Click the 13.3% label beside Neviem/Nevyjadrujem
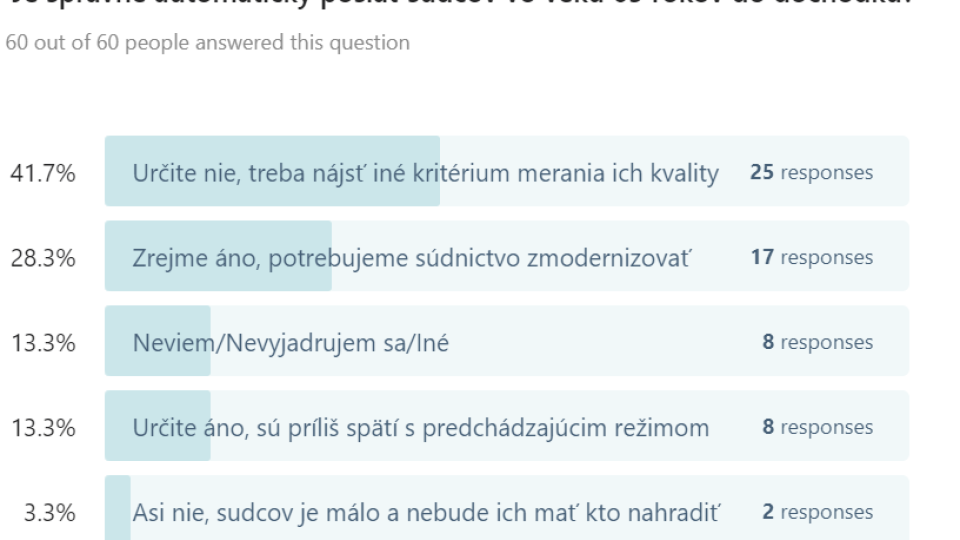Viewport: 960px width, 540px height. point(43,343)
